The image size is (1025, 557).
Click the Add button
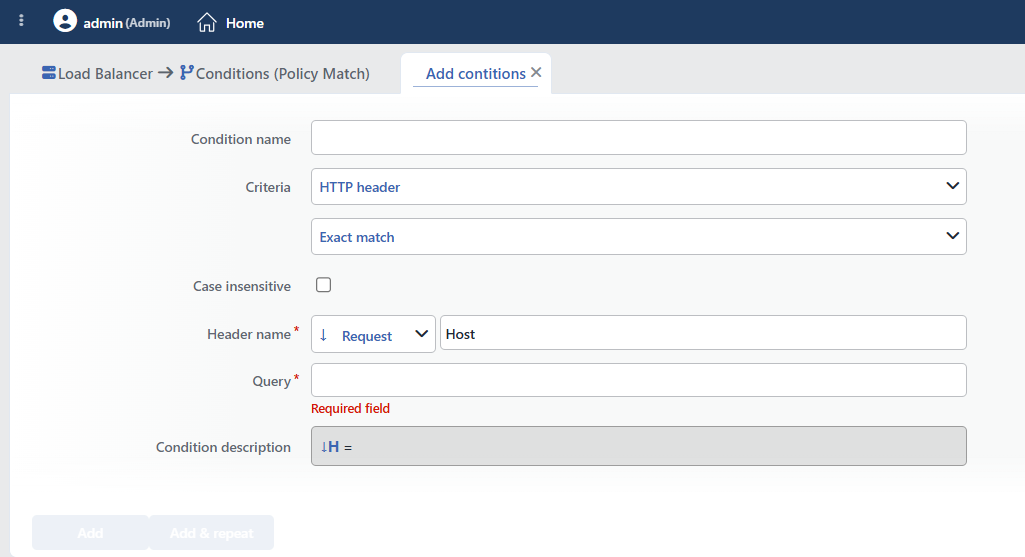(x=90, y=533)
